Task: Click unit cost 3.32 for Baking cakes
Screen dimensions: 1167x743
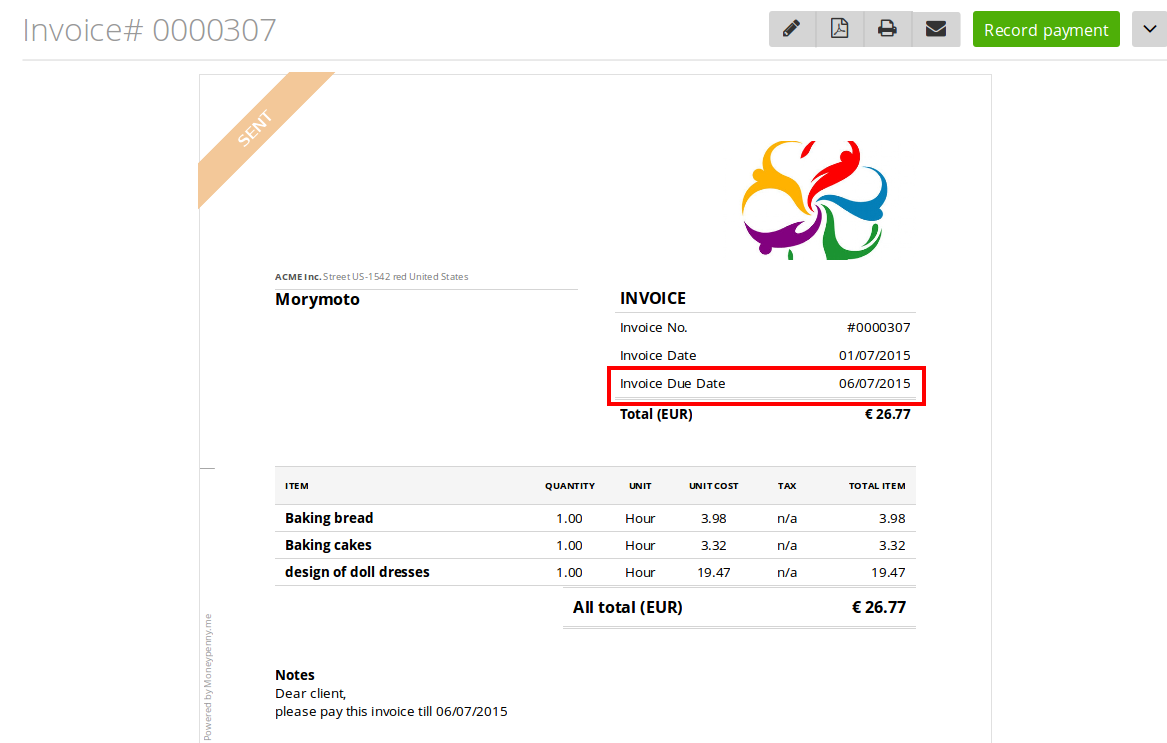Action: click(713, 545)
